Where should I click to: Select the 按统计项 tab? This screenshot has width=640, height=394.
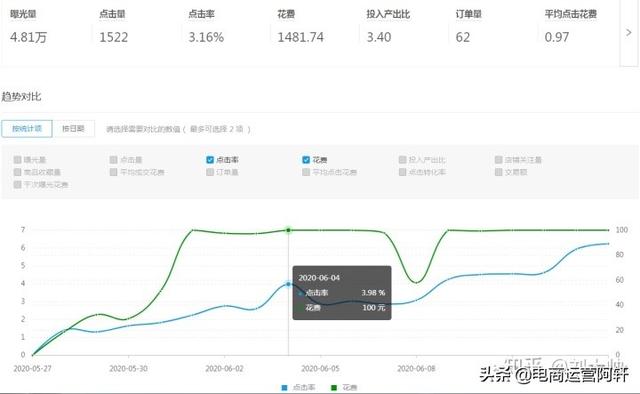(x=27, y=129)
